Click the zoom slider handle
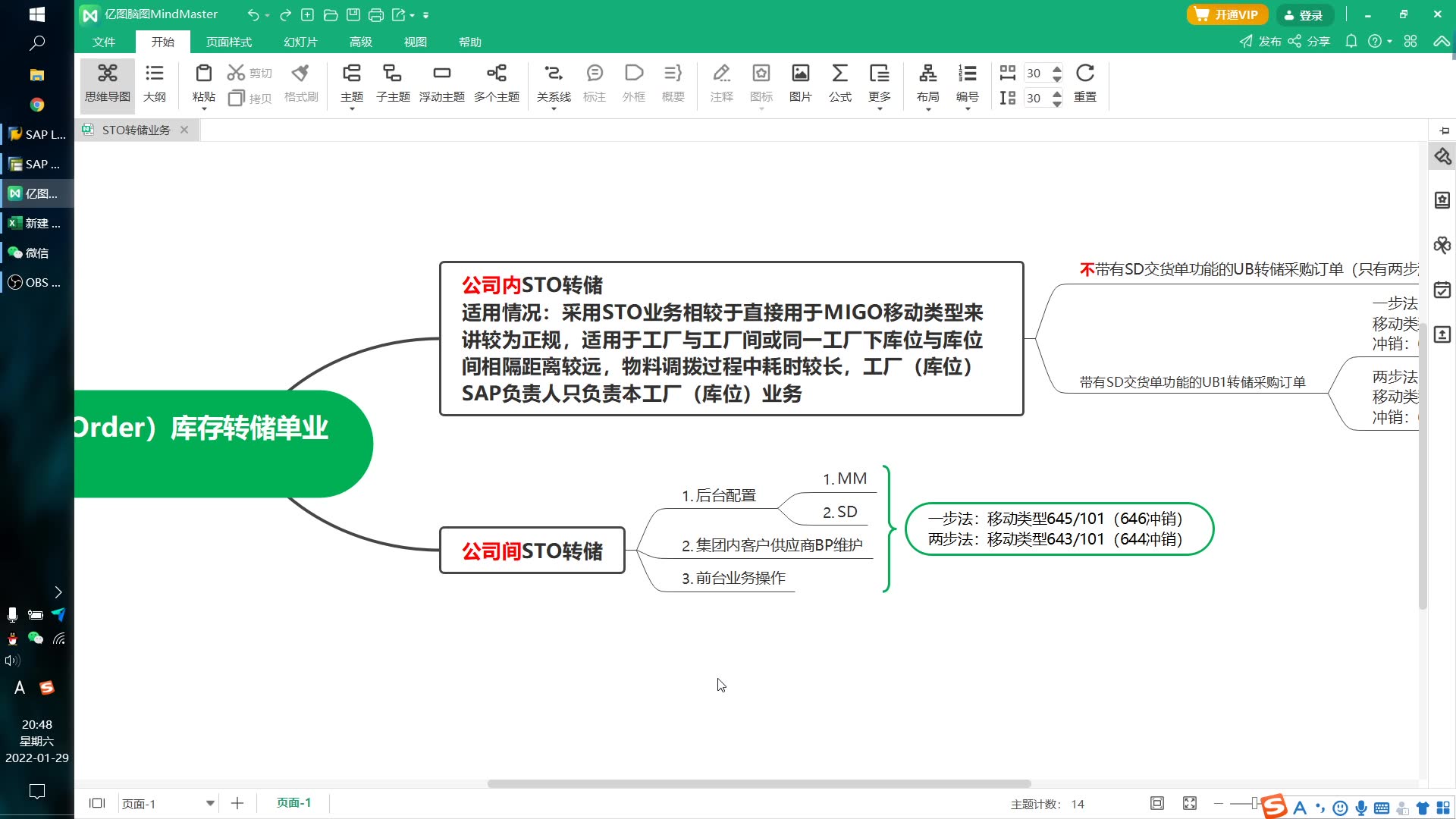 [1255, 803]
